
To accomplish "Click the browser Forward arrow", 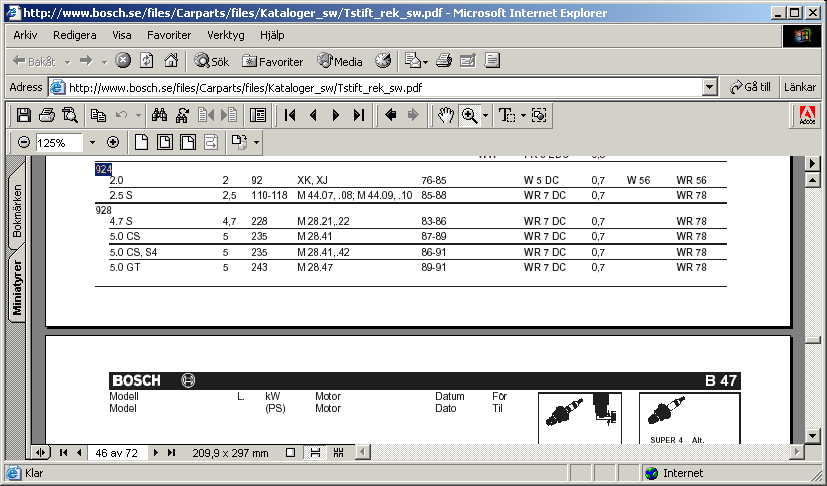I will 85,61.
